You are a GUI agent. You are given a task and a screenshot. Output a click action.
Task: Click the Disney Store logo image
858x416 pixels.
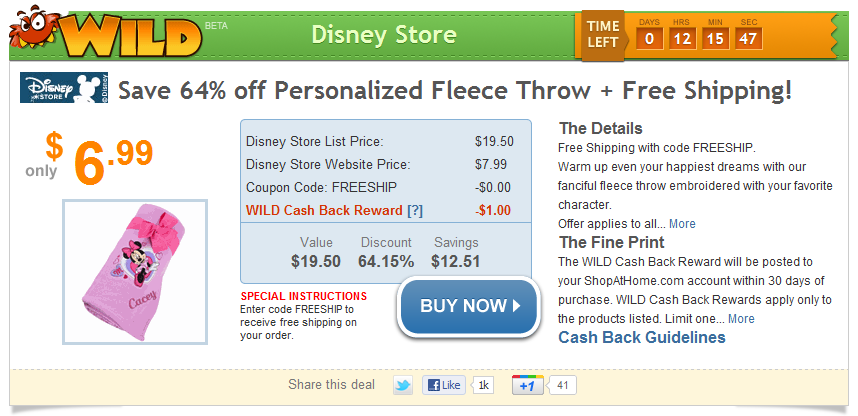pos(64,88)
